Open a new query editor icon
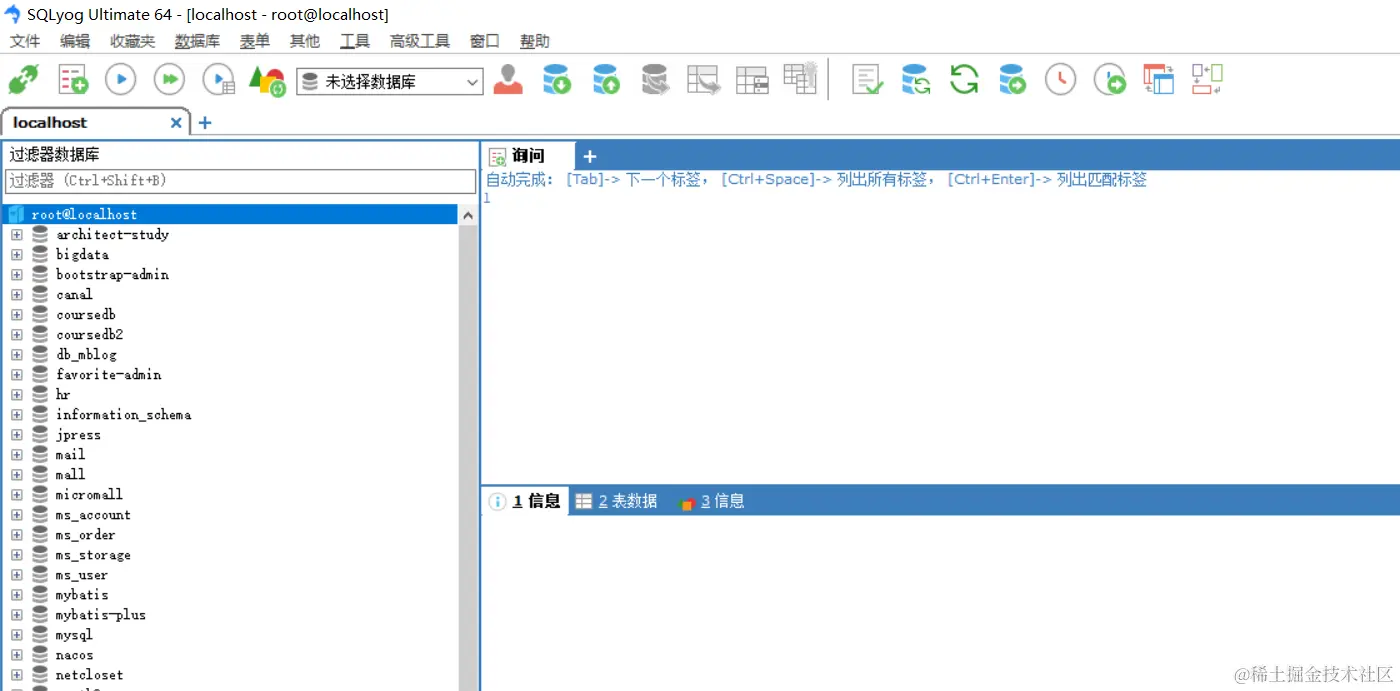1400x691 pixels. (x=72, y=80)
